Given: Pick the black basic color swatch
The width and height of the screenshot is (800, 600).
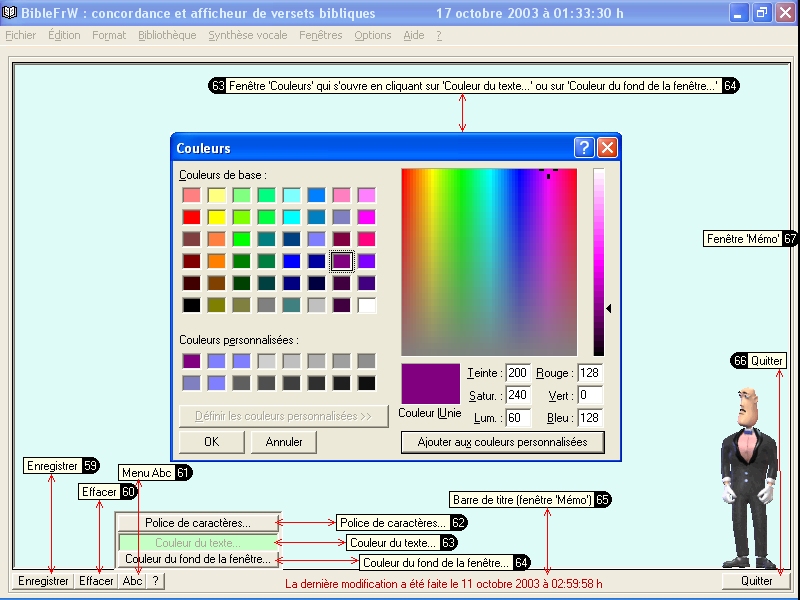Looking at the screenshot, I should click(x=191, y=305).
